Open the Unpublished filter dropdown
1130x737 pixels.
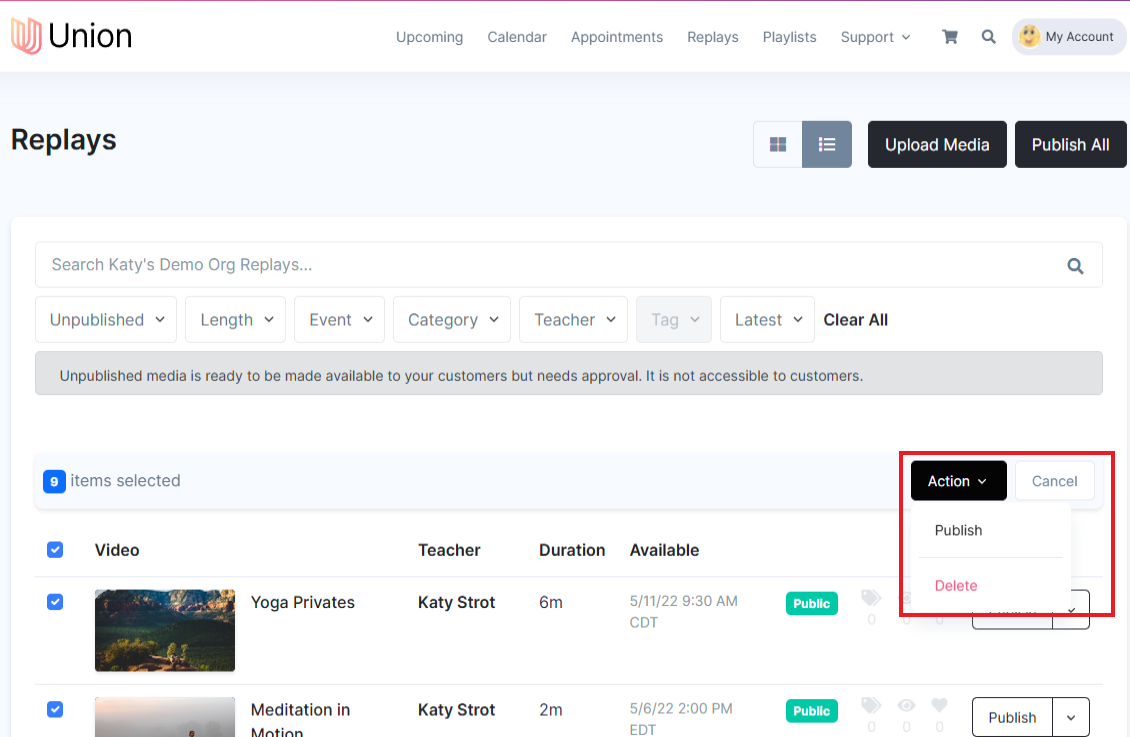coord(106,319)
